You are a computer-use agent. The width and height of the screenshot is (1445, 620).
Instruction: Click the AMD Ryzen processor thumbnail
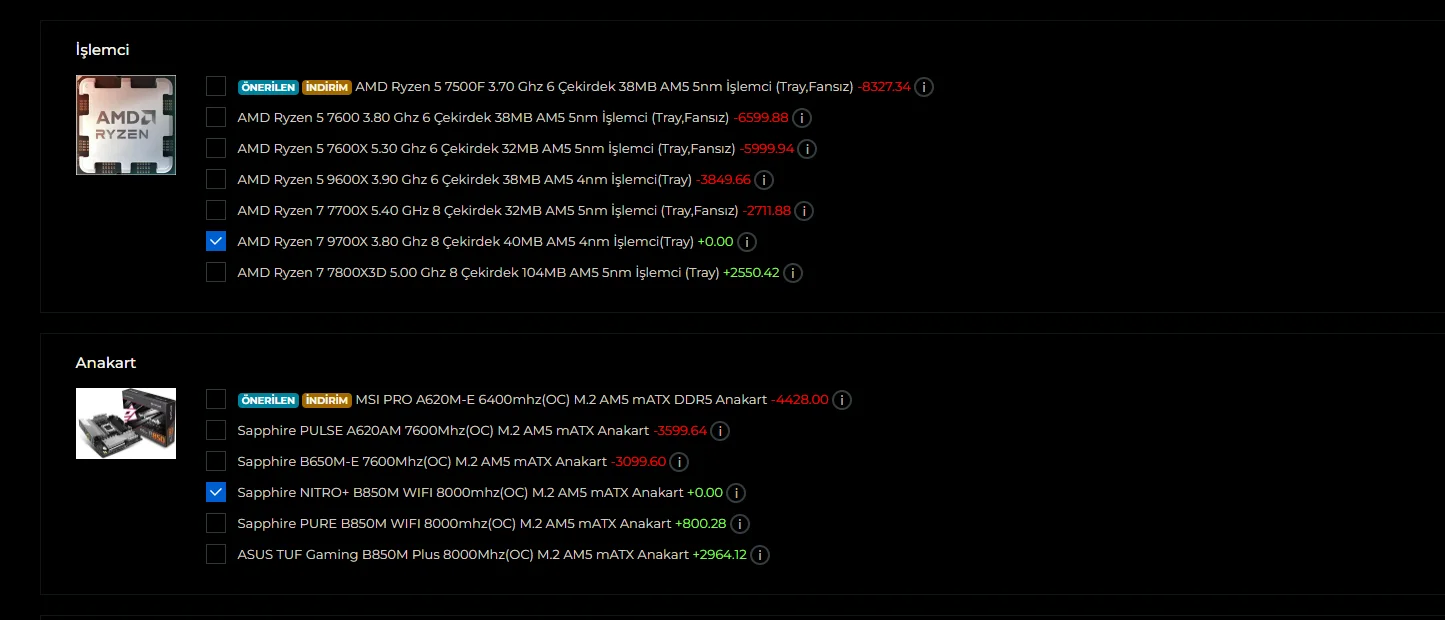pos(126,125)
